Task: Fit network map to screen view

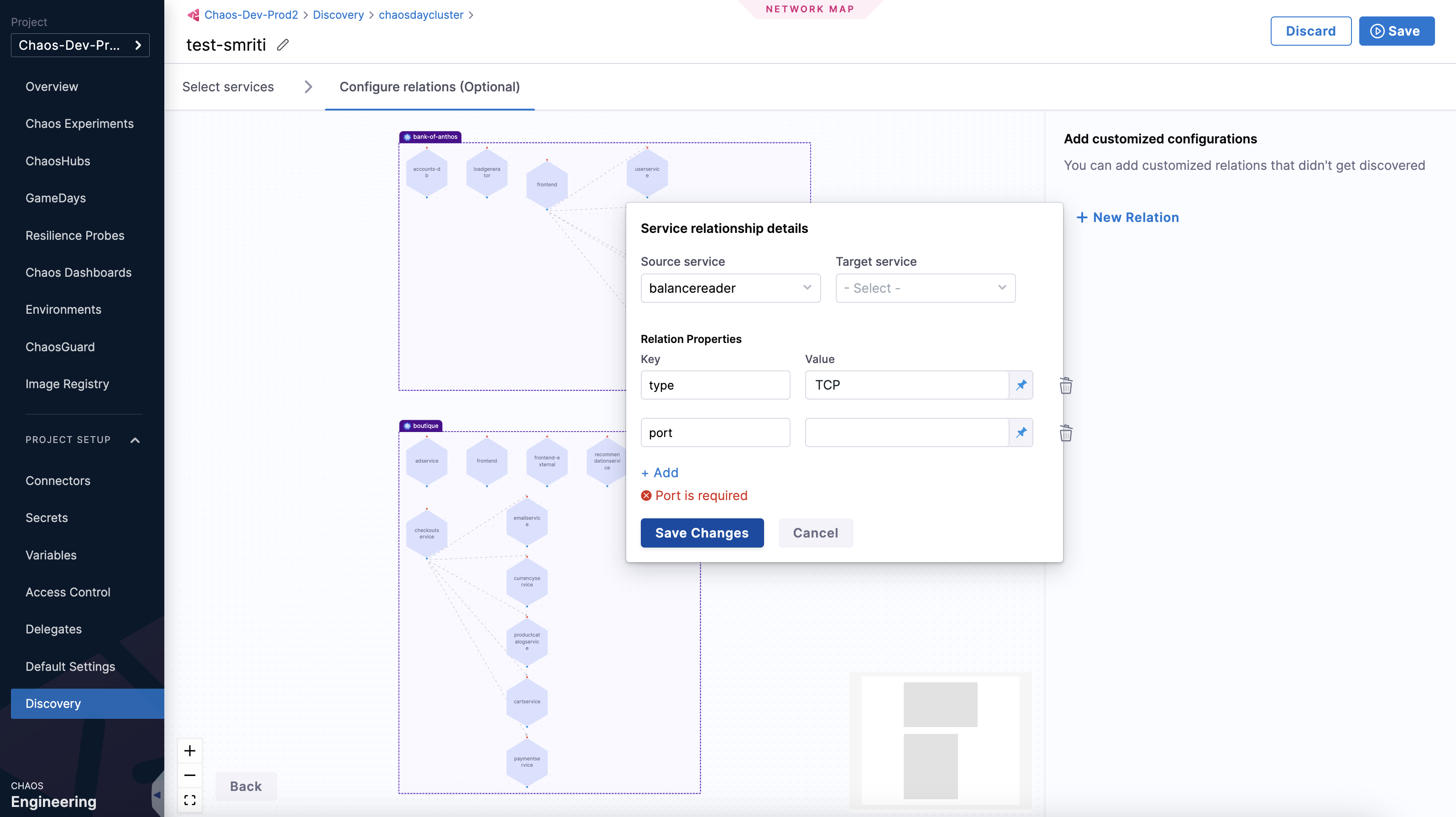Action: 190,800
